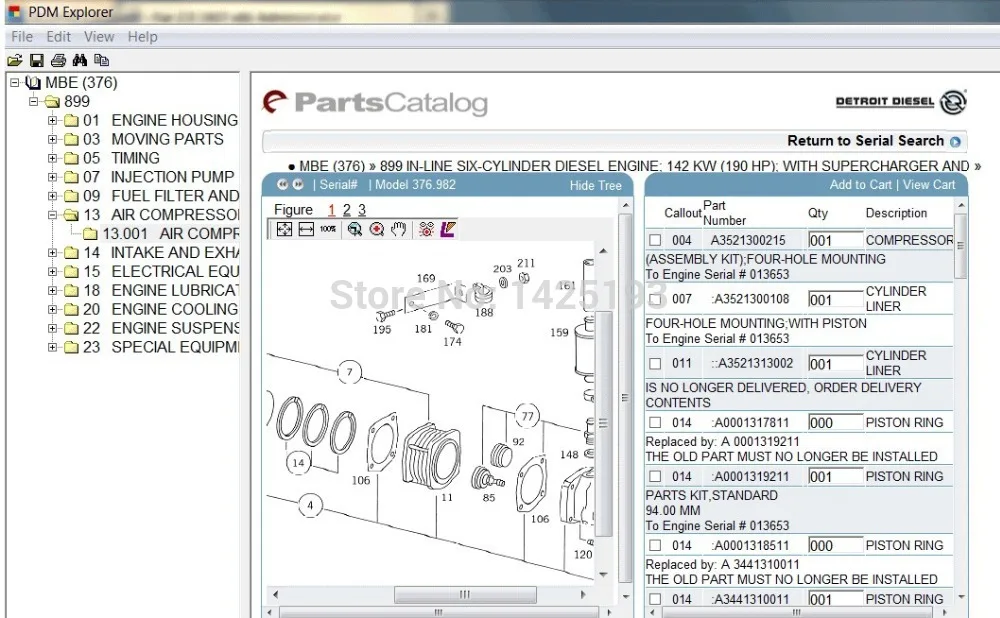
Task: Check the box for part A3521313002
Action: 655,364
